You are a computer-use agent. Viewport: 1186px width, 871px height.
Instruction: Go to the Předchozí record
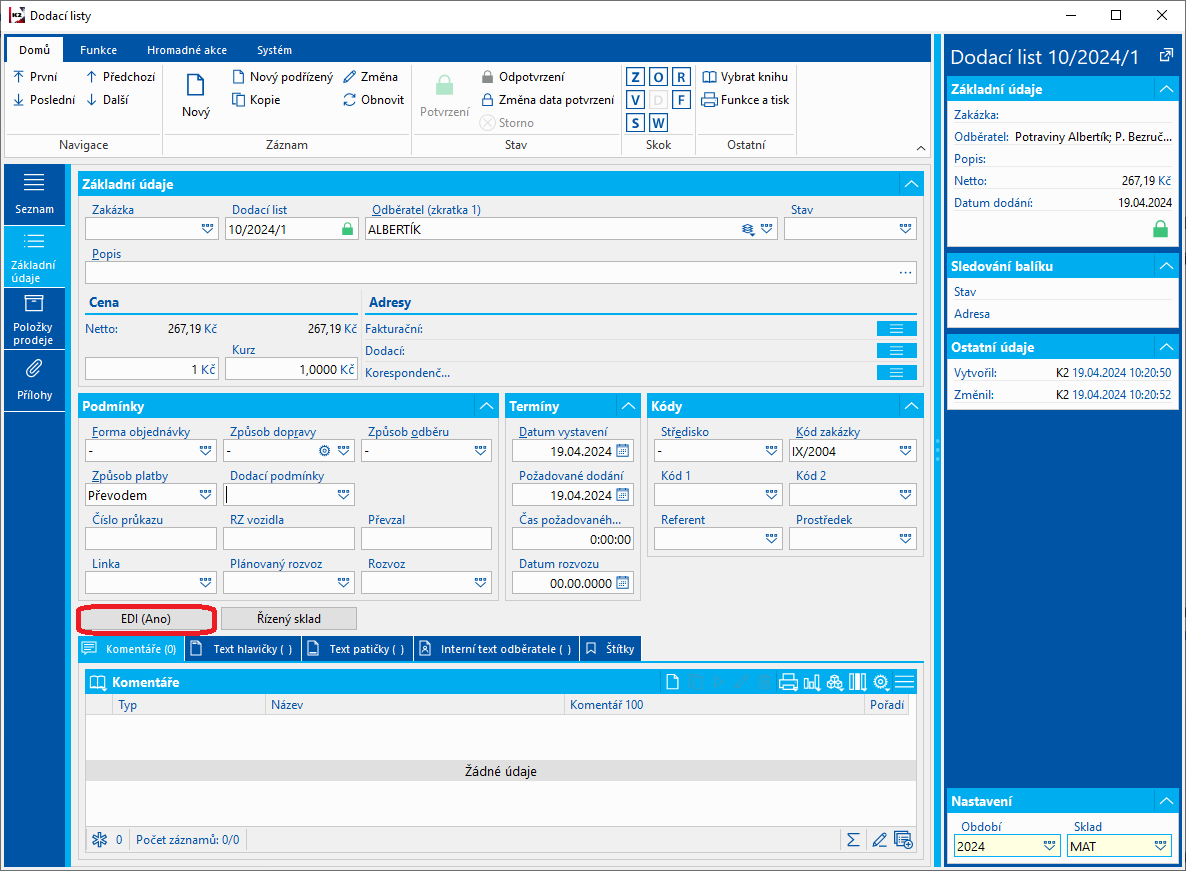click(120, 76)
